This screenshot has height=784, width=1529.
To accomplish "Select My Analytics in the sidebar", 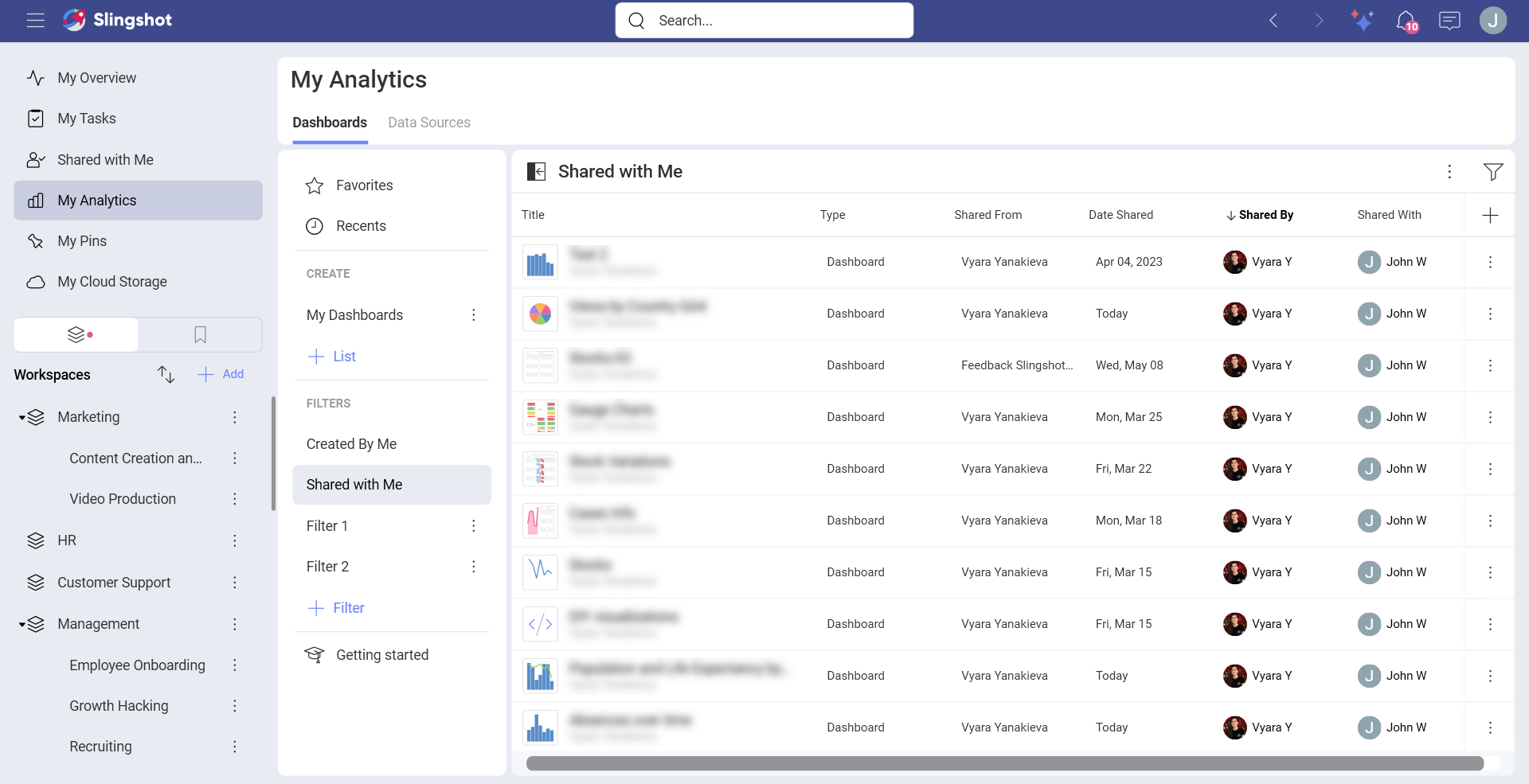I will pyautogui.click(x=138, y=201).
